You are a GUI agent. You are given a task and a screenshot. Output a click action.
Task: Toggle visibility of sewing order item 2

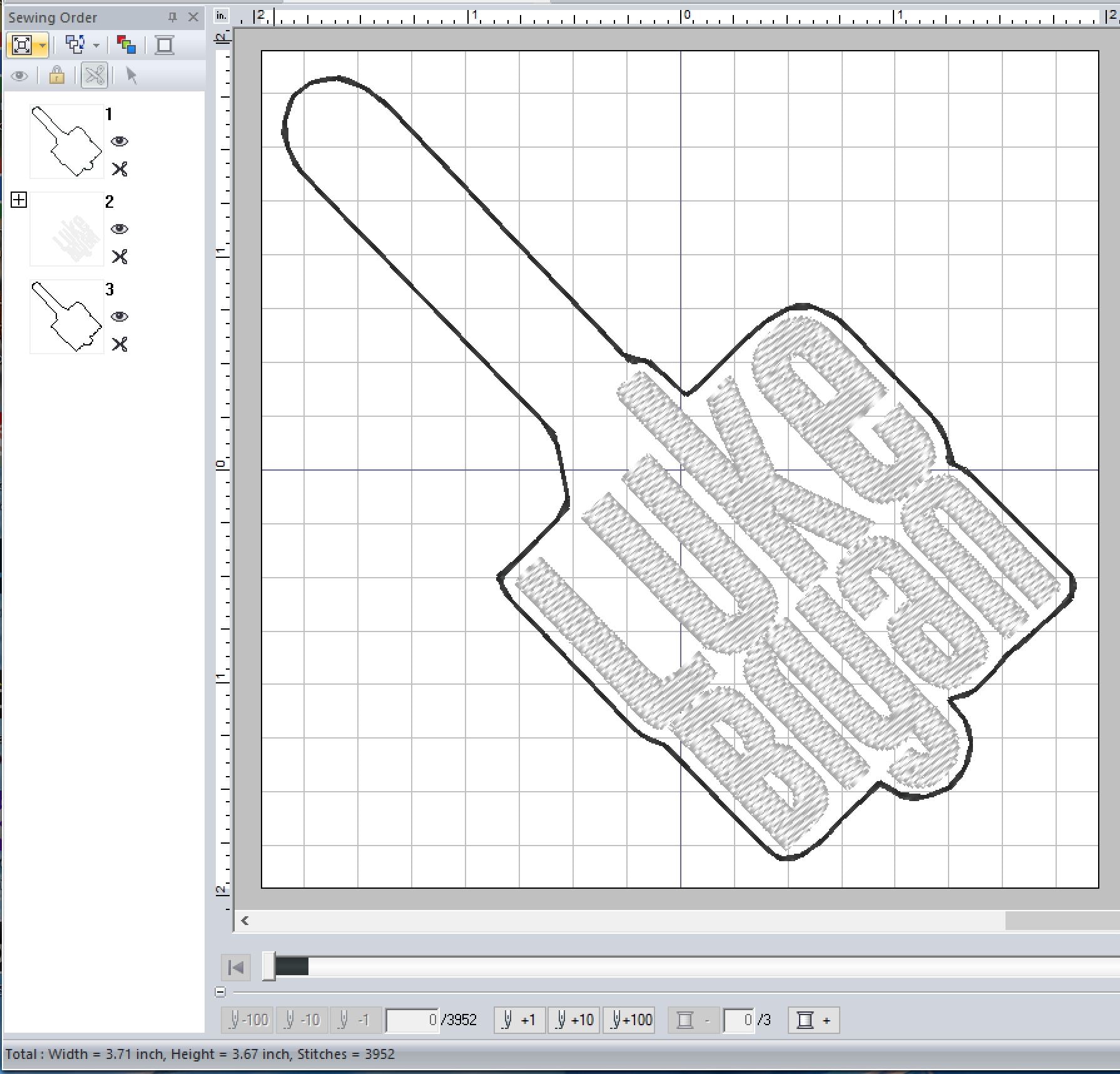[x=120, y=229]
